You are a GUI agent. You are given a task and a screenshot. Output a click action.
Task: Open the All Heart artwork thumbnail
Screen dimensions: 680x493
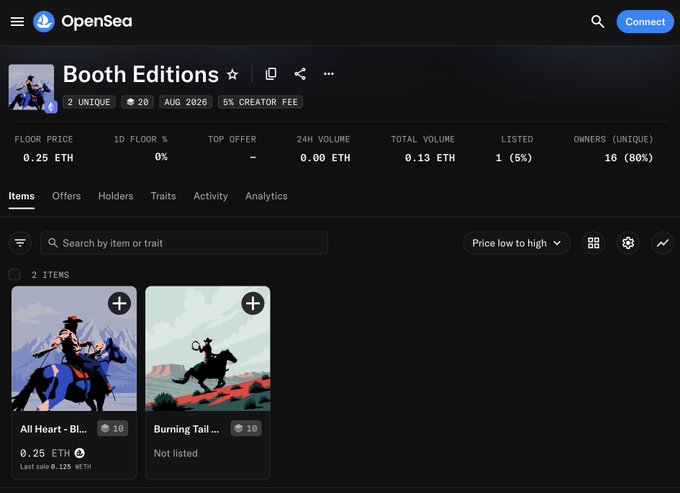[74, 349]
